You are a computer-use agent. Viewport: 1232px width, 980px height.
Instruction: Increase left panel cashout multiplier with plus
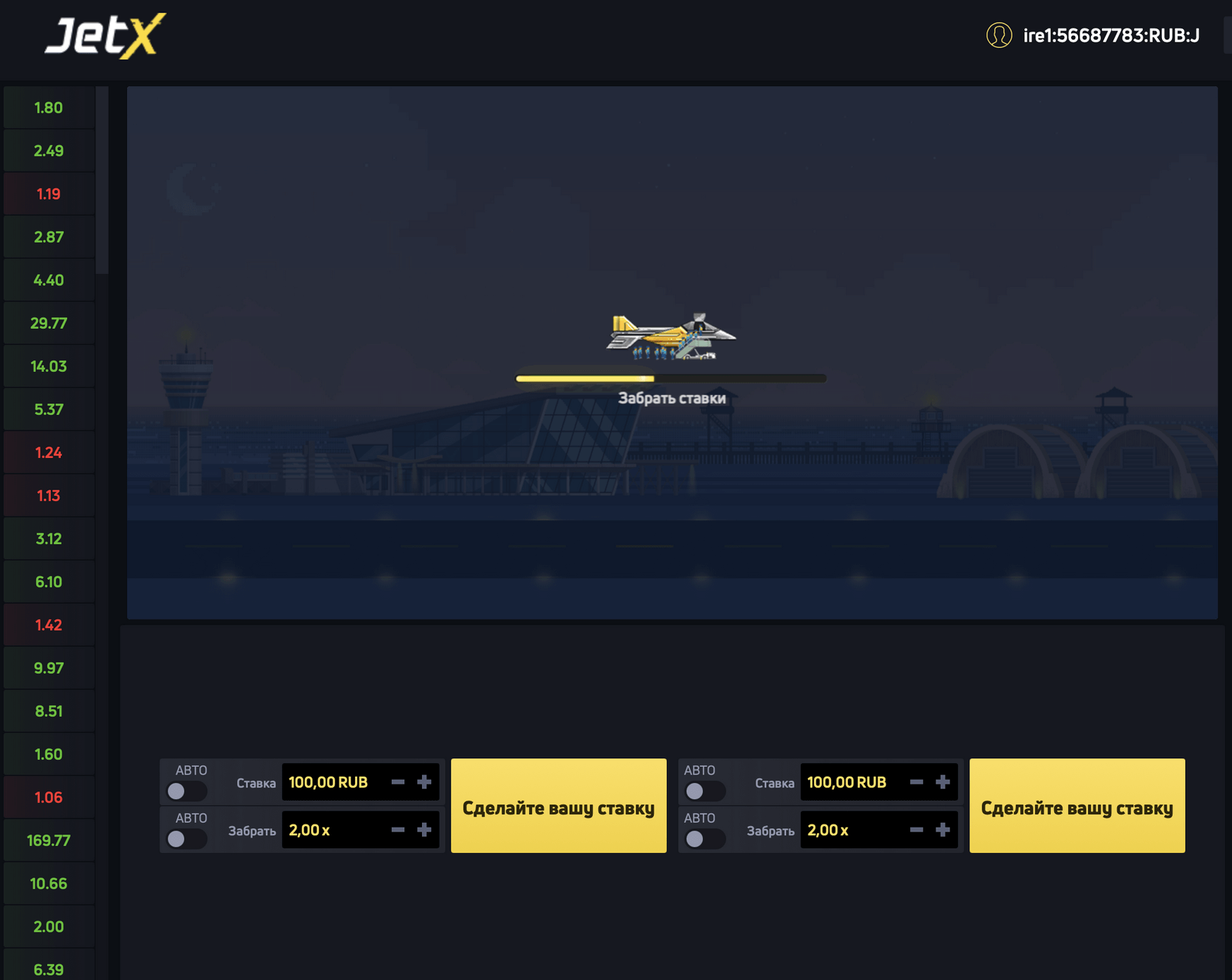click(x=424, y=830)
